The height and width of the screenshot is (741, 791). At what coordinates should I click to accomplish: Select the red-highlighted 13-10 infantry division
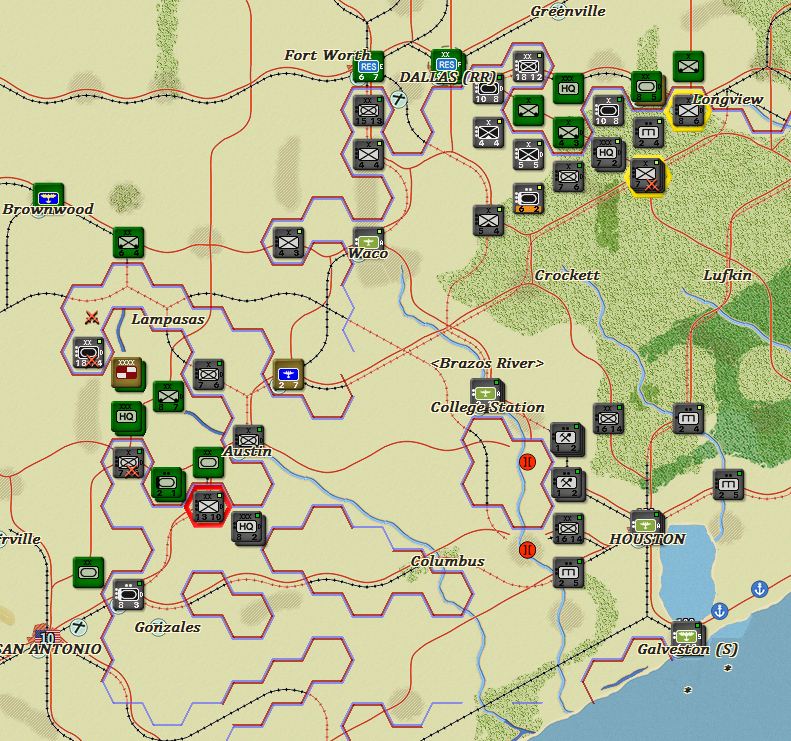tap(208, 506)
